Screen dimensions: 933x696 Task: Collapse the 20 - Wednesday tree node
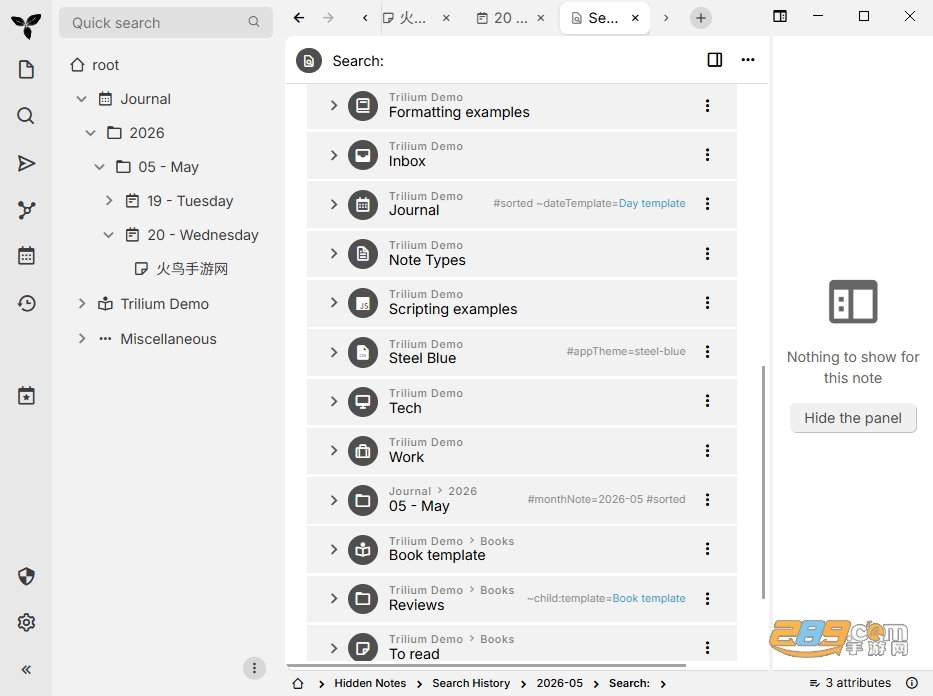[x=108, y=234]
